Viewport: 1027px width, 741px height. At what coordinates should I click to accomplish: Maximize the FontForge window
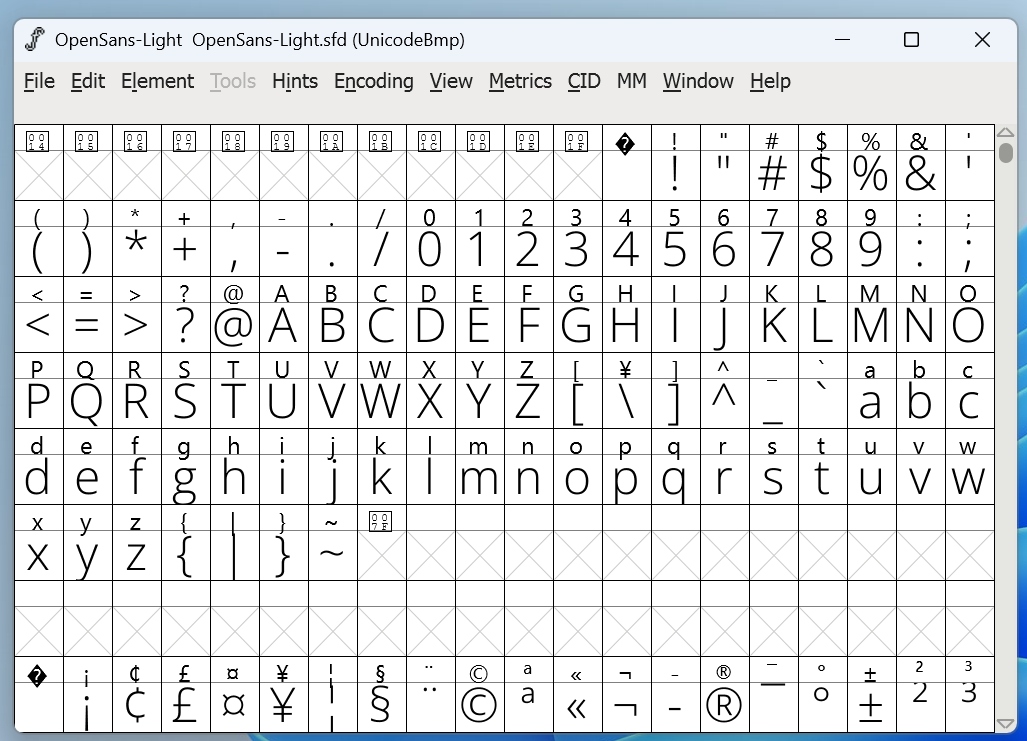point(911,40)
